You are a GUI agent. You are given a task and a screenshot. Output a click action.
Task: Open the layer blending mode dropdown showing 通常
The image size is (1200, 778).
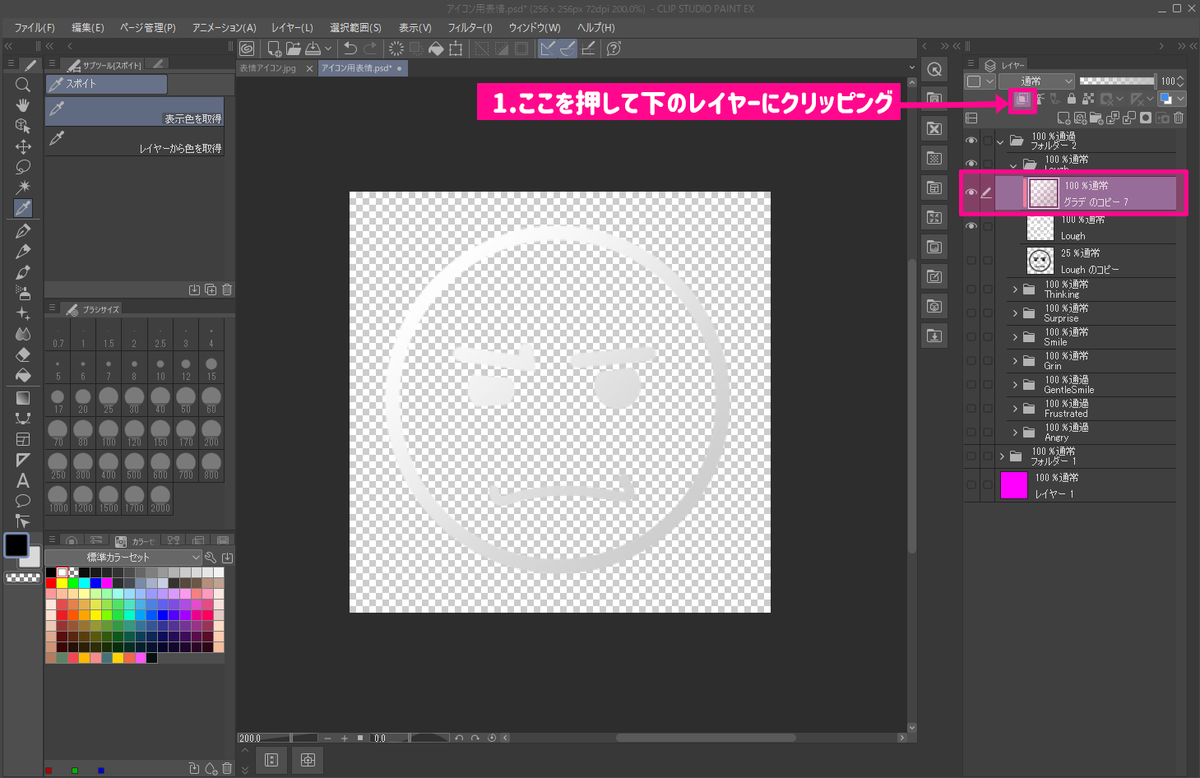[x=1035, y=79]
